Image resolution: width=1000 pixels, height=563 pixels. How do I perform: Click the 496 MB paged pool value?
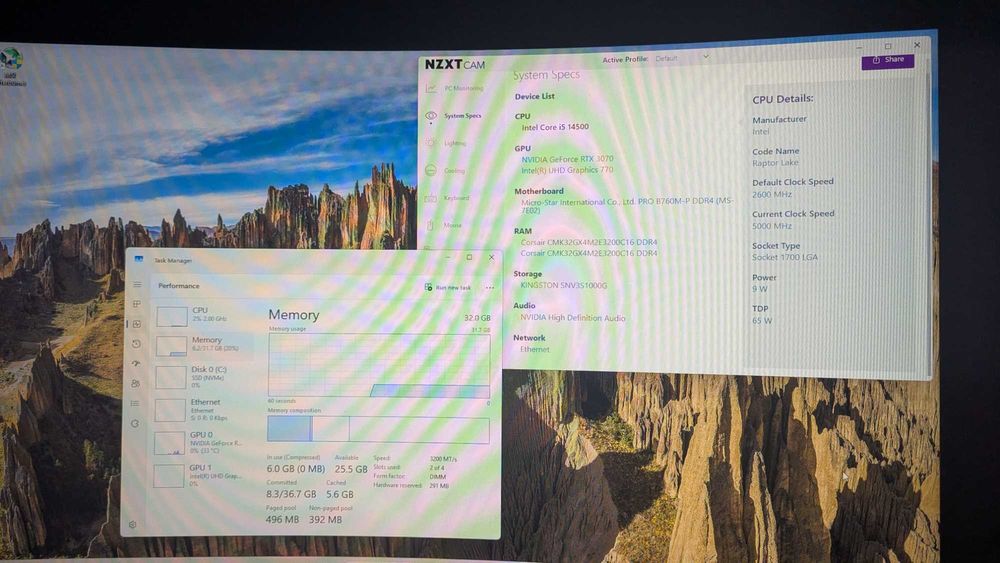282,520
